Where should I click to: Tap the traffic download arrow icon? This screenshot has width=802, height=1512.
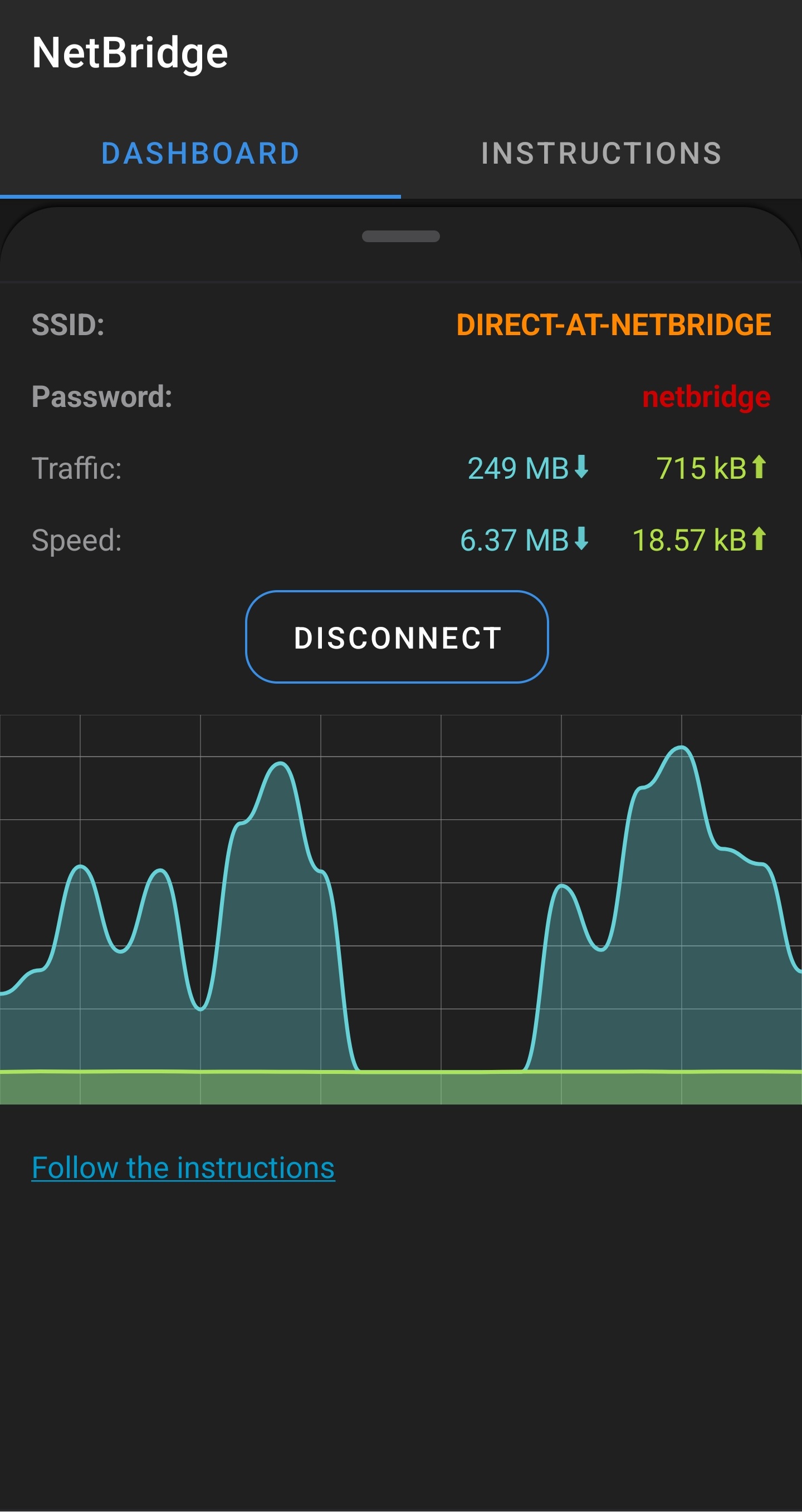(x=581, y=467)
